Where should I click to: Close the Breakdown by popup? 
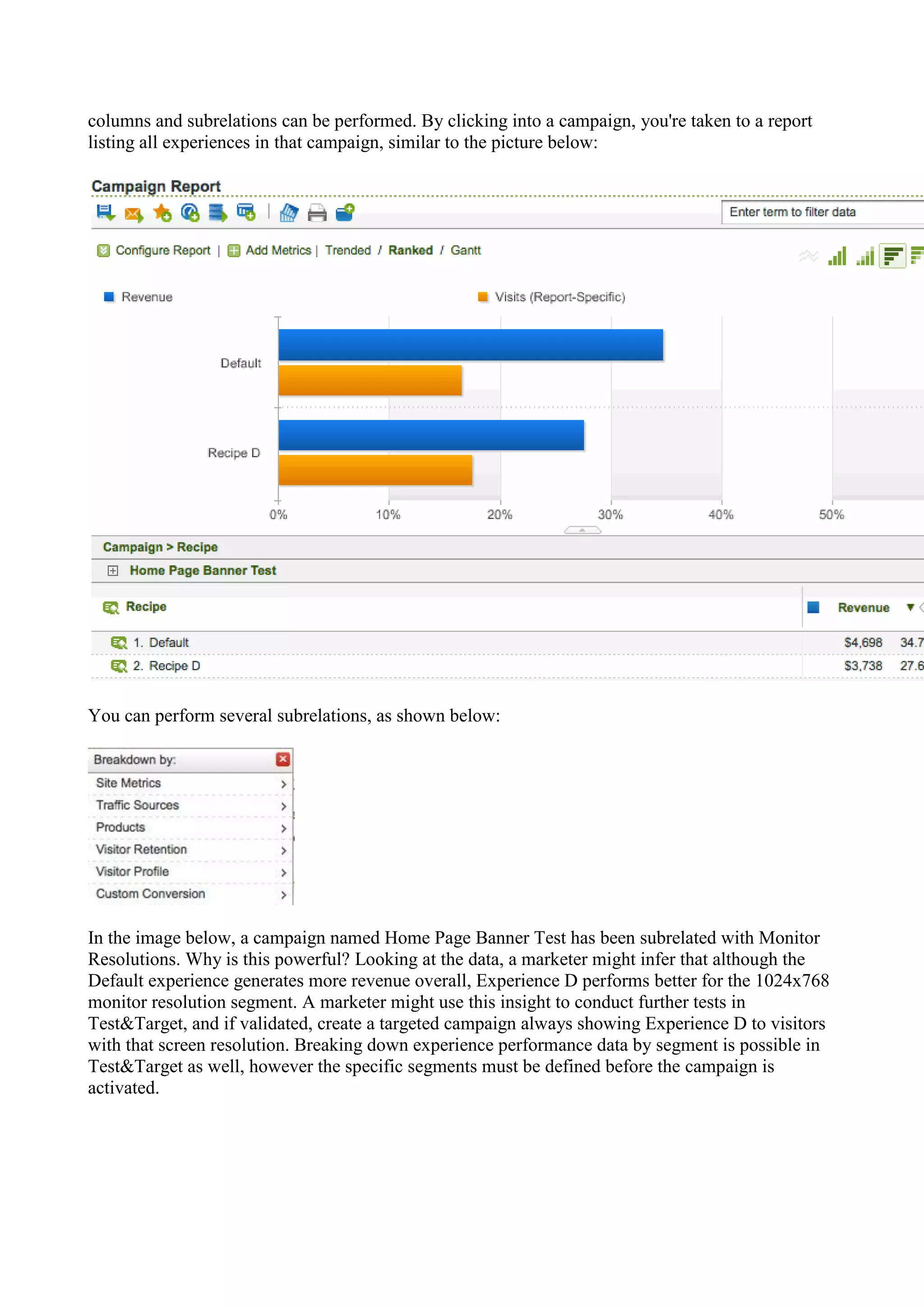pyautogui.click(x=283, y=760)
